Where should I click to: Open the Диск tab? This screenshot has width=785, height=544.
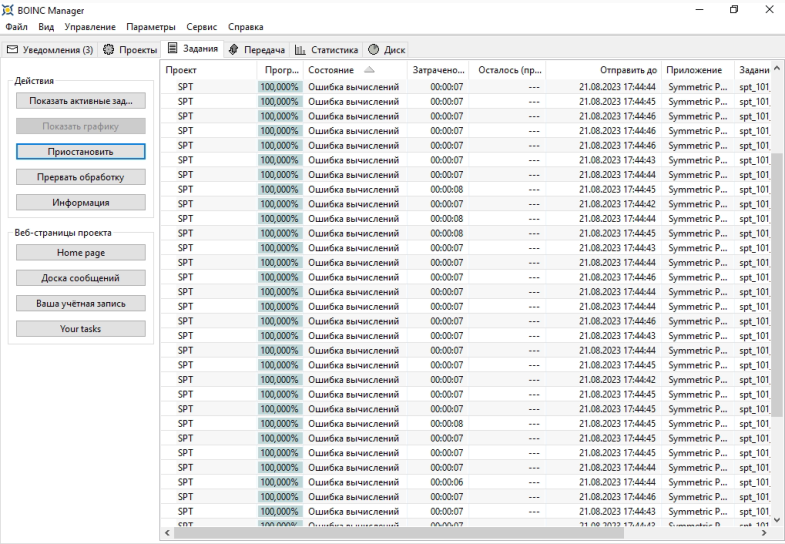coord(386,50)
